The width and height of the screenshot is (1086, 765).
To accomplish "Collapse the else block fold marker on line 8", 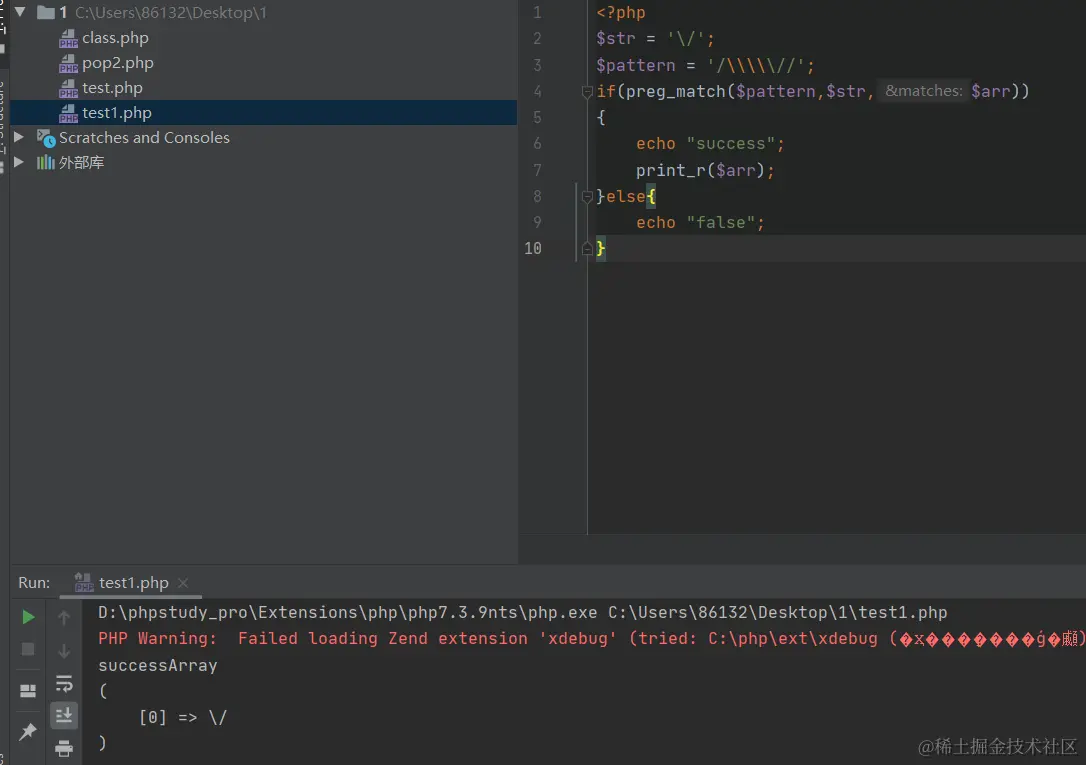I will (x=587, y=197).
